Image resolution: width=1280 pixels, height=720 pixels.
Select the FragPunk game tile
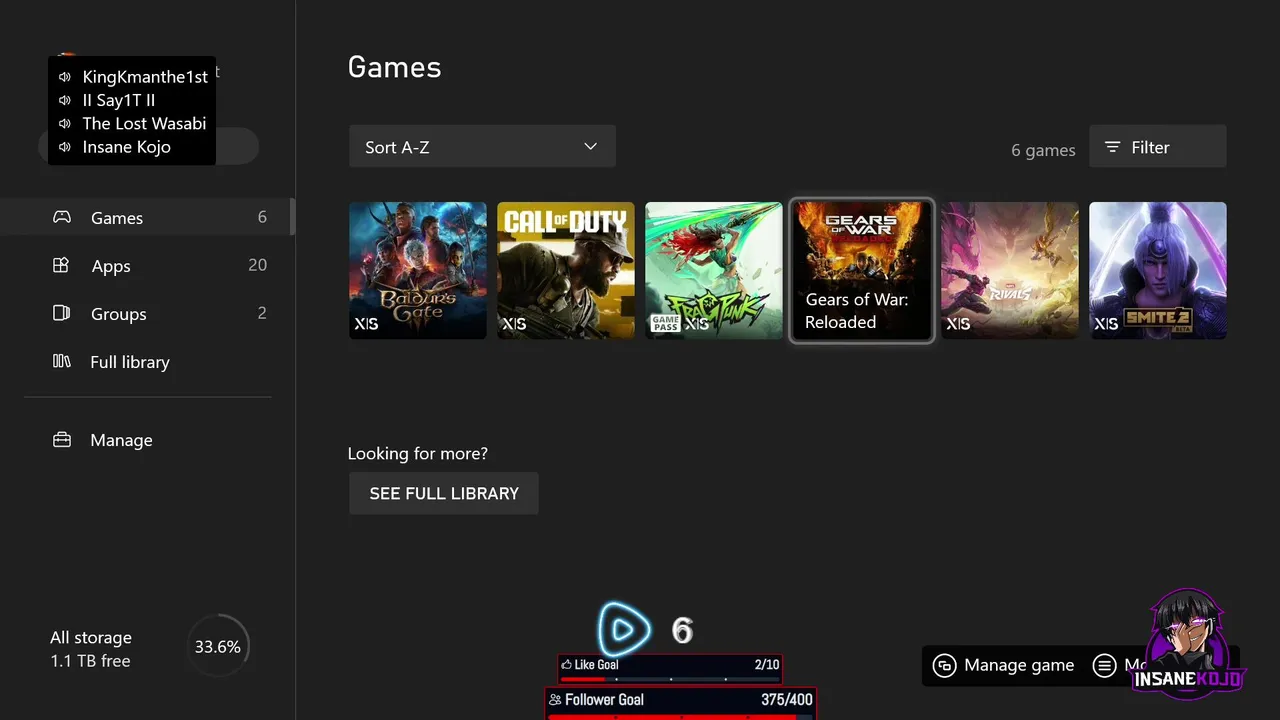tap(714, 270)
